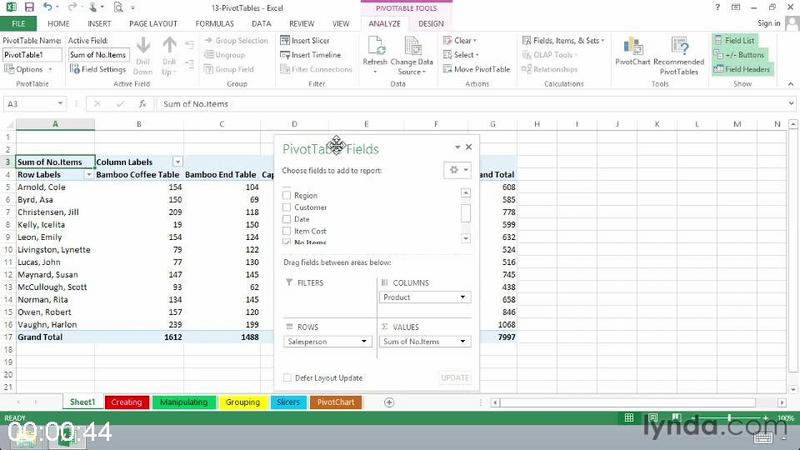Click the field list scroll down arrow
The width and height of the screenshot is (800, 450).
(x=465, y=238)
